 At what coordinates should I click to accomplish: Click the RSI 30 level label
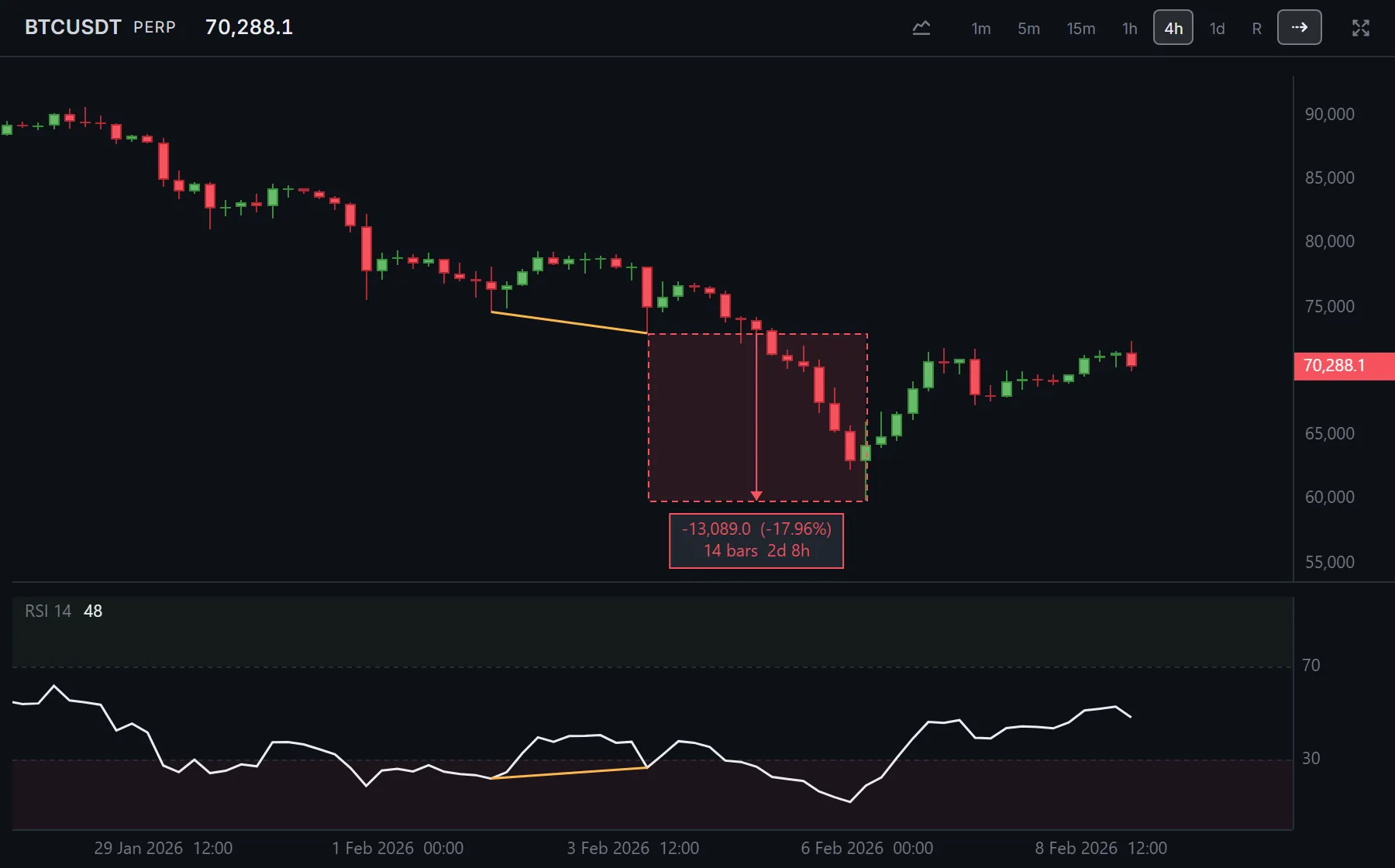click(1311, 758)
